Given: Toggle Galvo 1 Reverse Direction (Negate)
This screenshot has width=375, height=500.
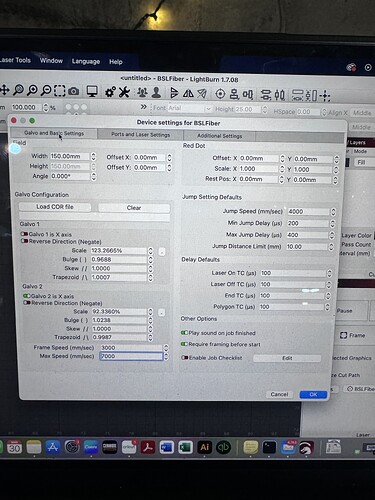Looking at the screenshot, I should (x=24, y=241).
